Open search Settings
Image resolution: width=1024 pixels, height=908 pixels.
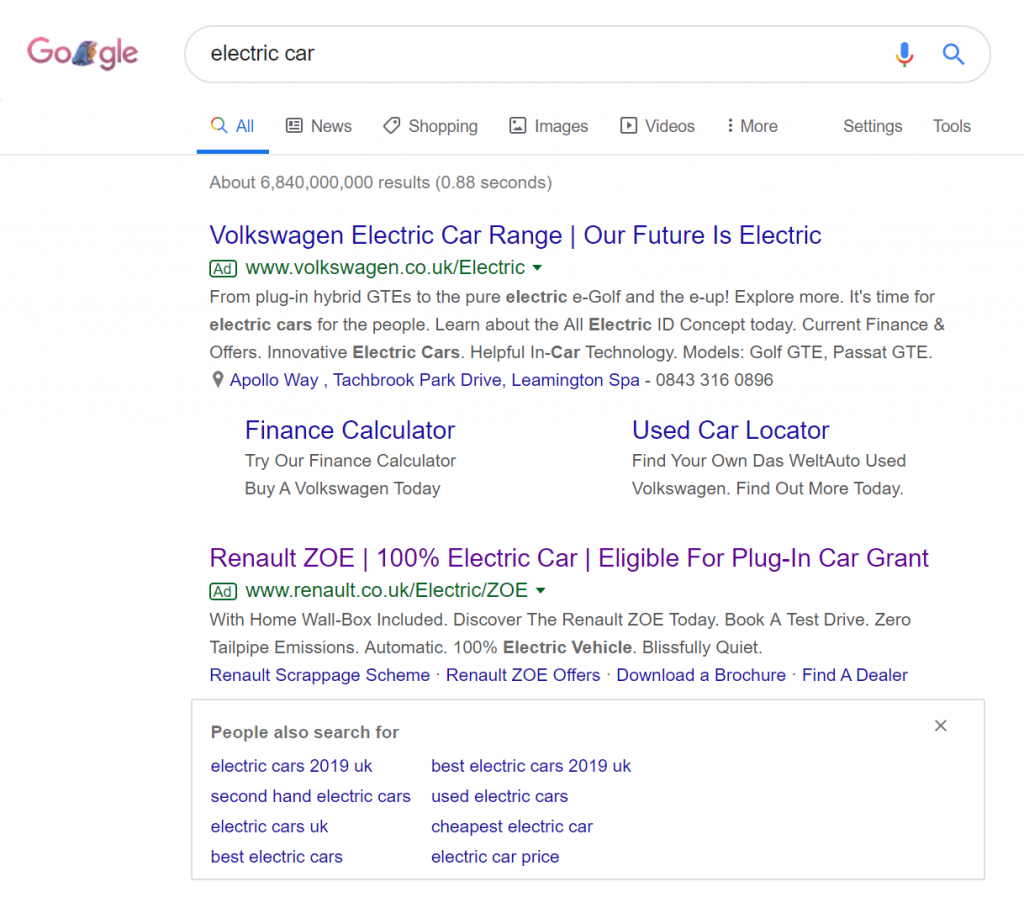(872, 125)
